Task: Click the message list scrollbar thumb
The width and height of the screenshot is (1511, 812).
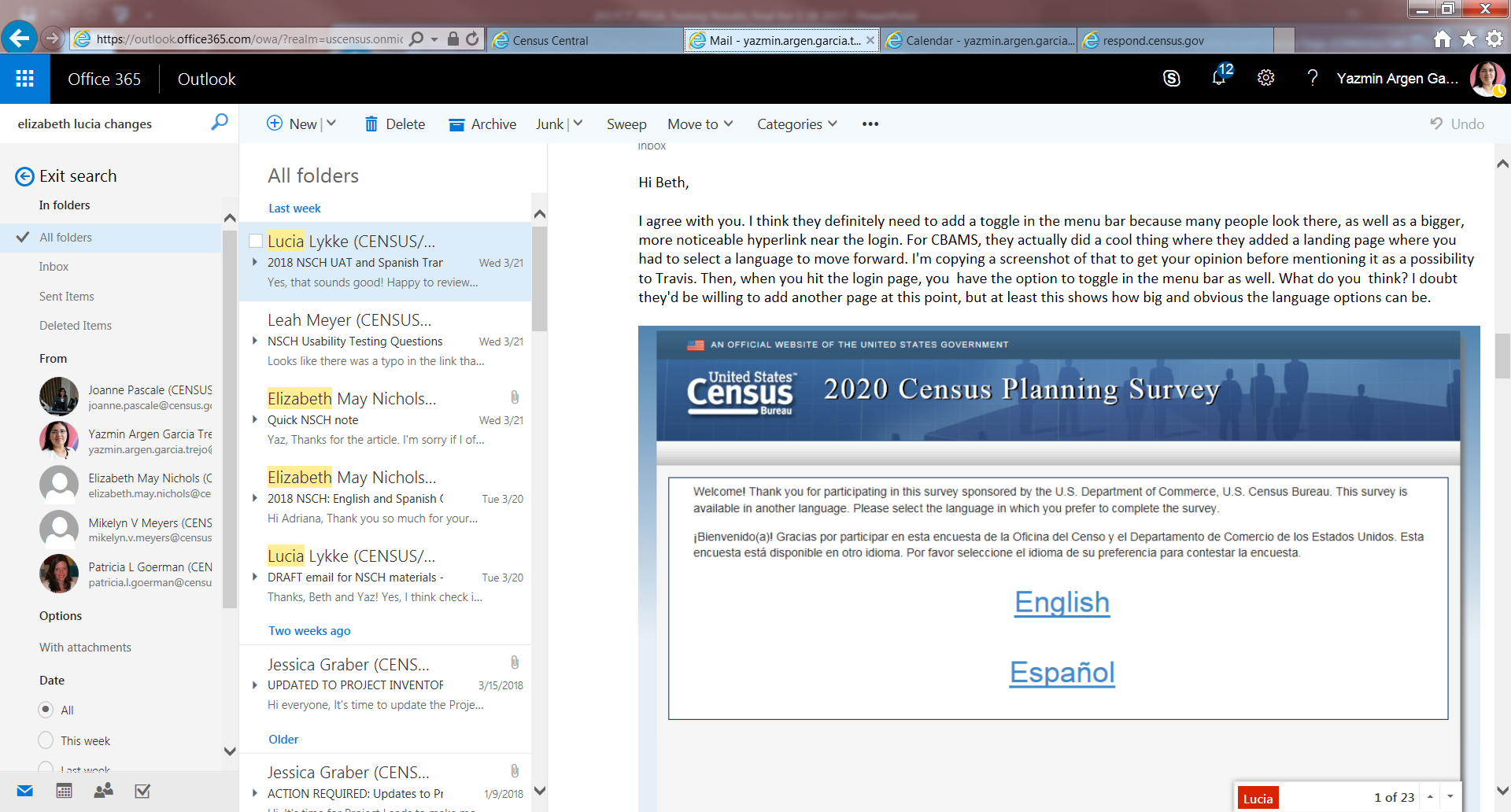Action: [539, 279]
